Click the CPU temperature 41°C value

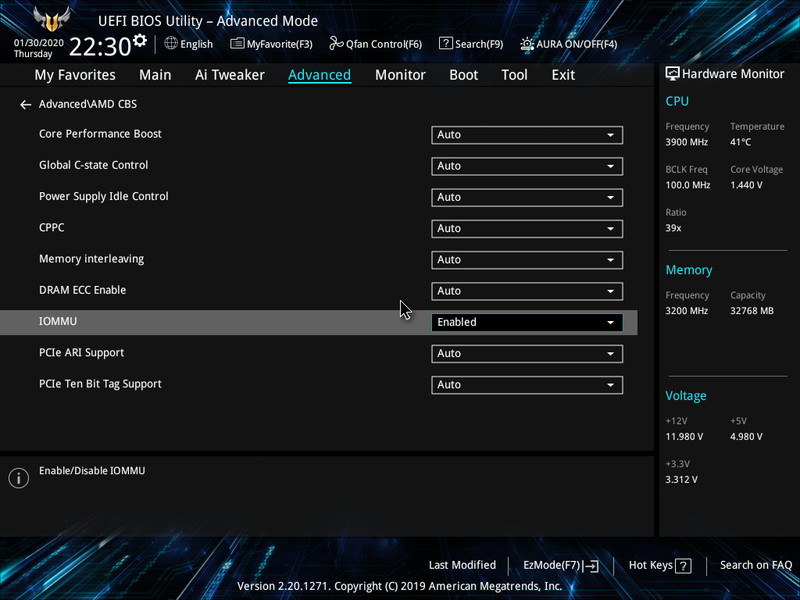pyautogui.click(x=740, y=142)
